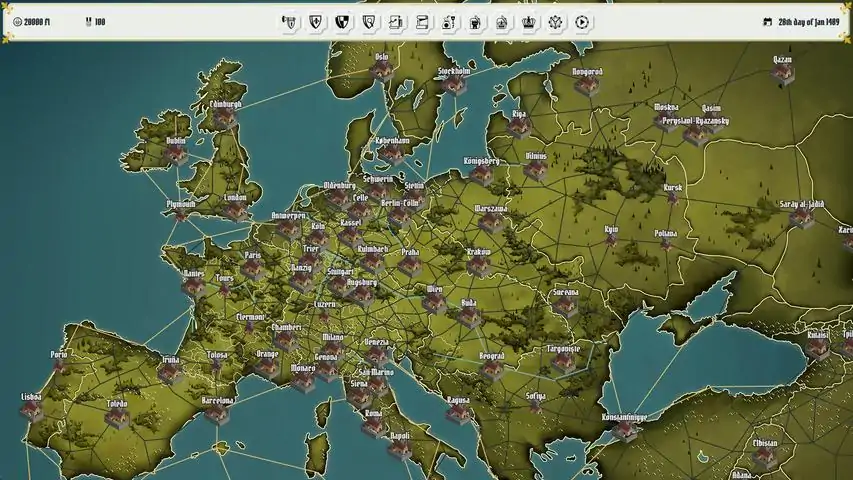
Task: Click the "Napoli" city label
Action: pyautogui.click(x=400, y=436)
